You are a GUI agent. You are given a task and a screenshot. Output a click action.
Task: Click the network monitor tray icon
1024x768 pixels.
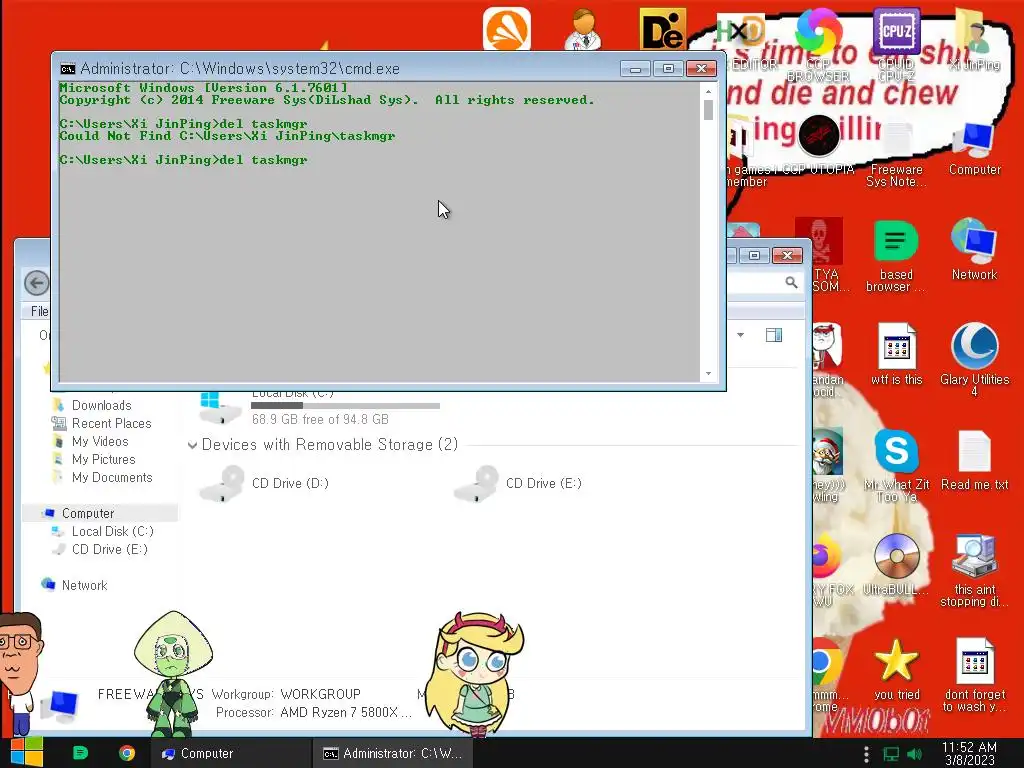tap(891, 754)
